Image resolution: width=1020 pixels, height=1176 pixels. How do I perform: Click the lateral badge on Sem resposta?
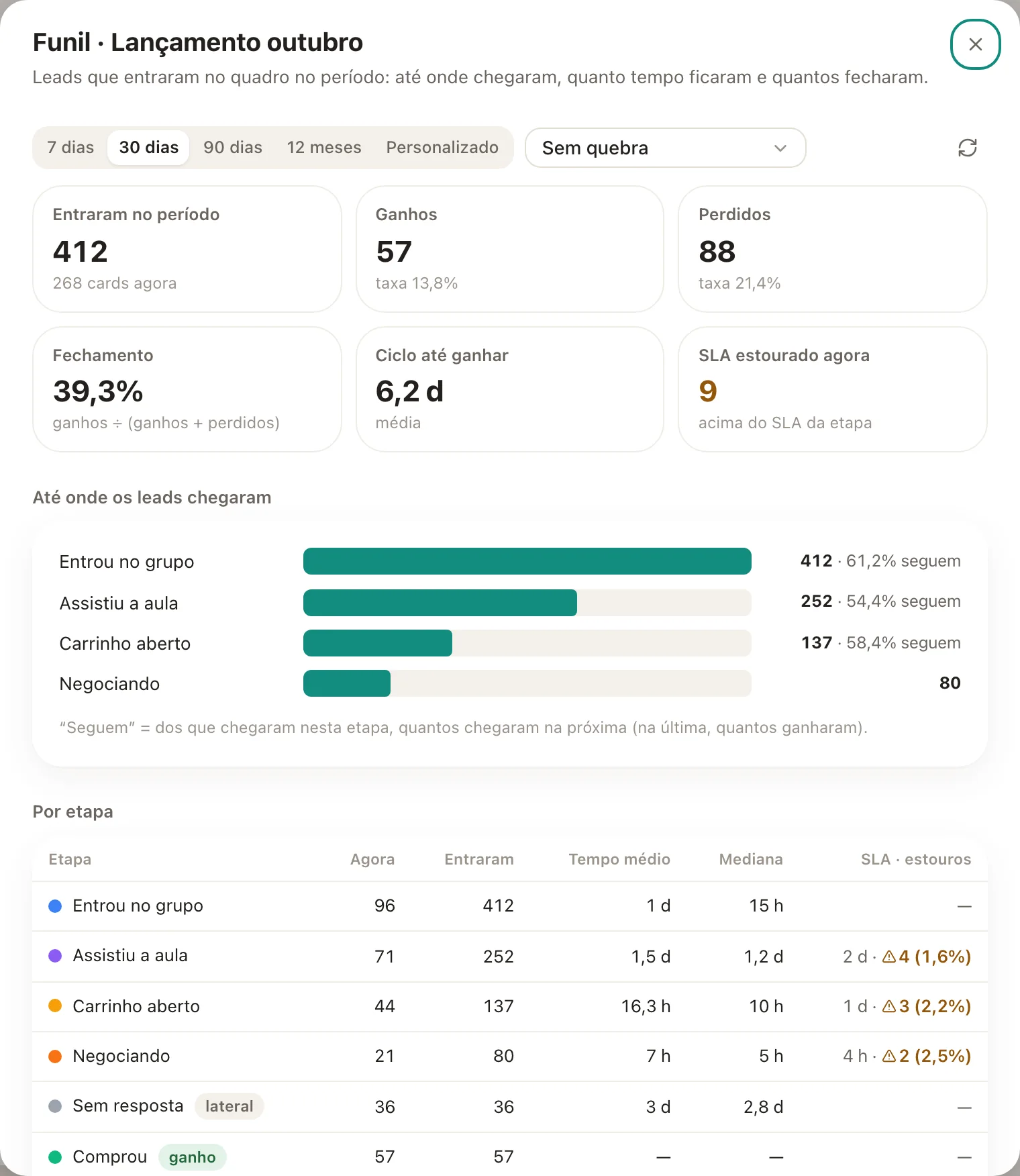tap(229, 1106)
